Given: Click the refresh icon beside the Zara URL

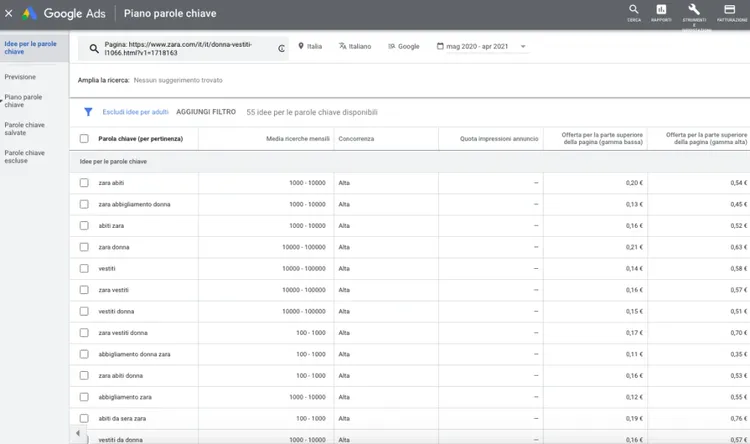Looking at the screenshot, I should [281, 48].
